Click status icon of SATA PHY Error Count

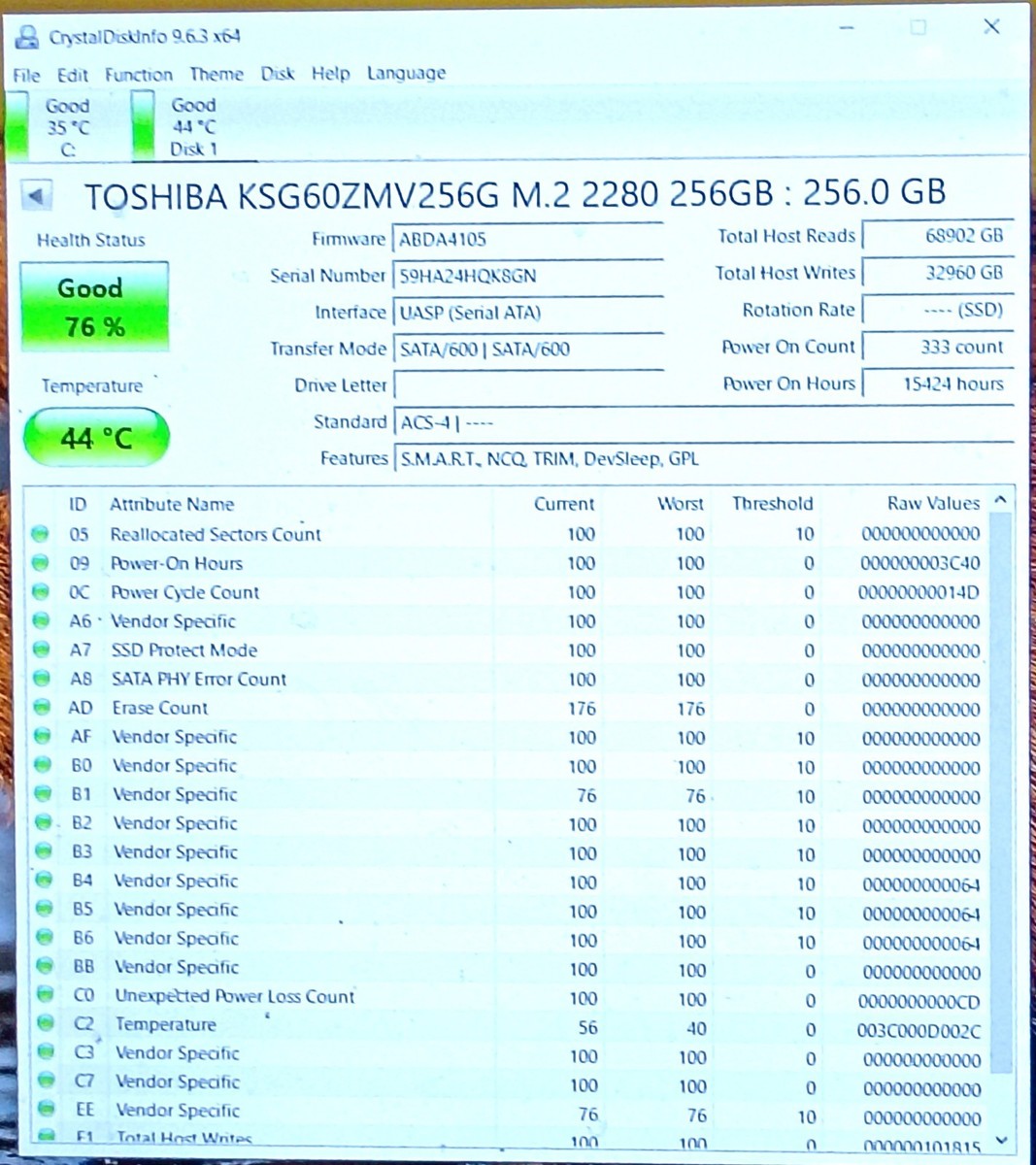pyautogui.click(x=41, y=679)
